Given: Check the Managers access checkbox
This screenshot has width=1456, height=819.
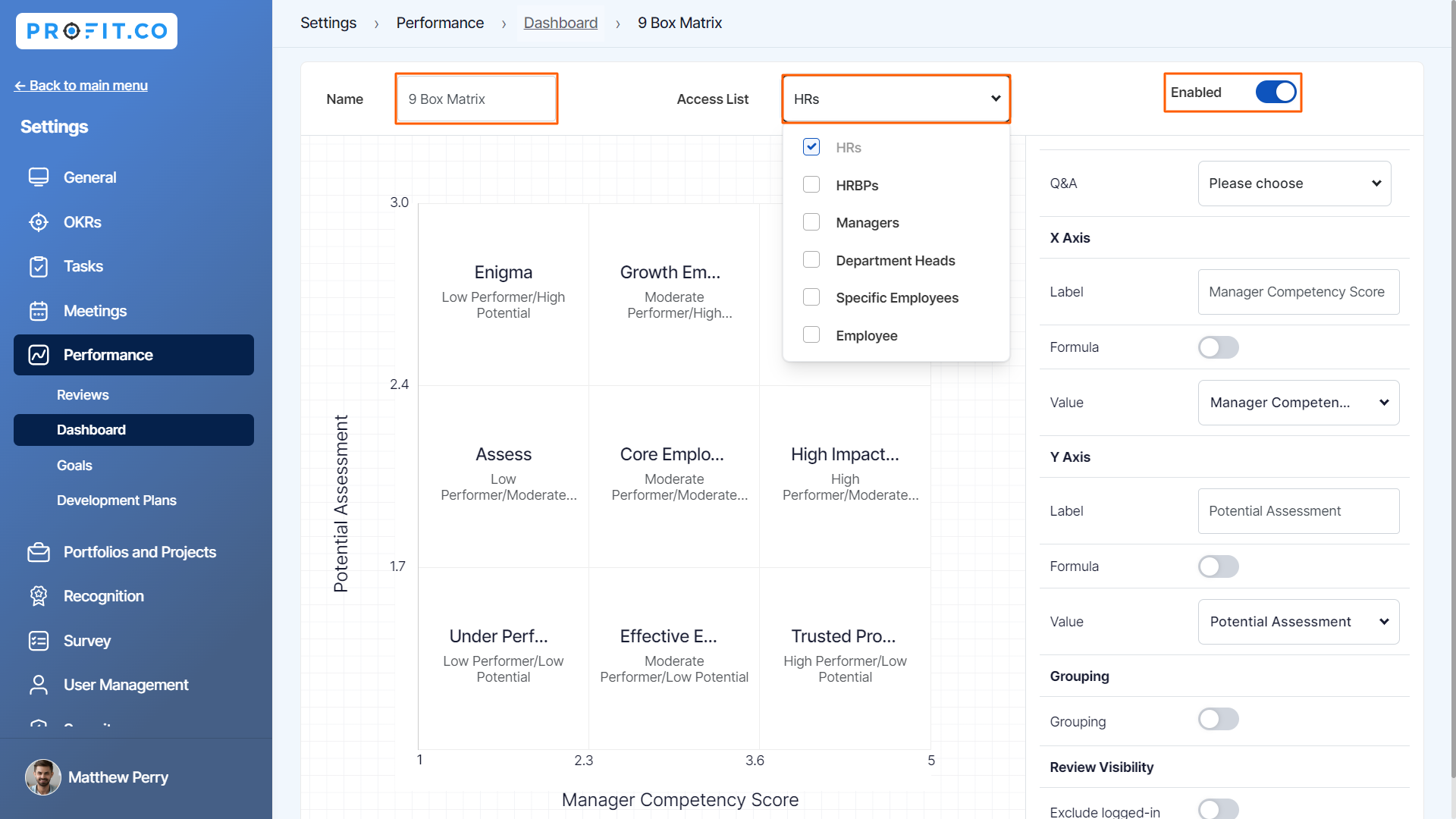Looking at the screenshot, I should pos(811,221).
